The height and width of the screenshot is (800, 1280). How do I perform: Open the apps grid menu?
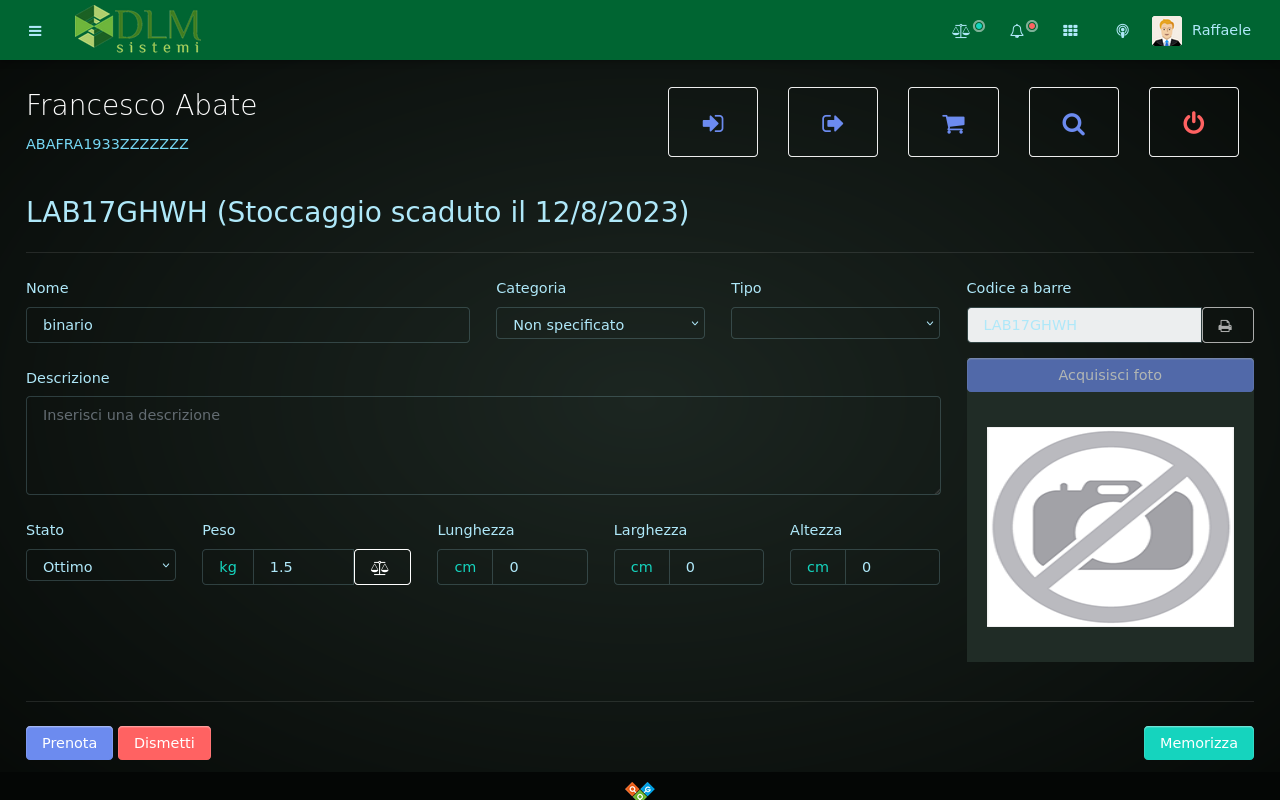(1070, 31)
